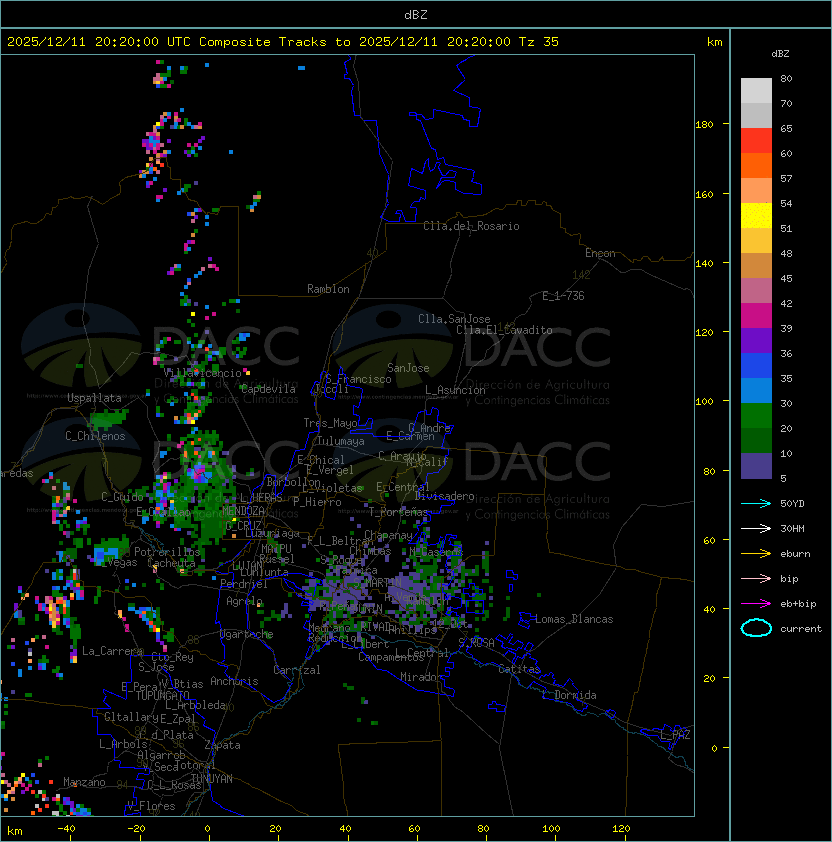Click the Anchoris map label
832x842 pixels.
(234, 681)
